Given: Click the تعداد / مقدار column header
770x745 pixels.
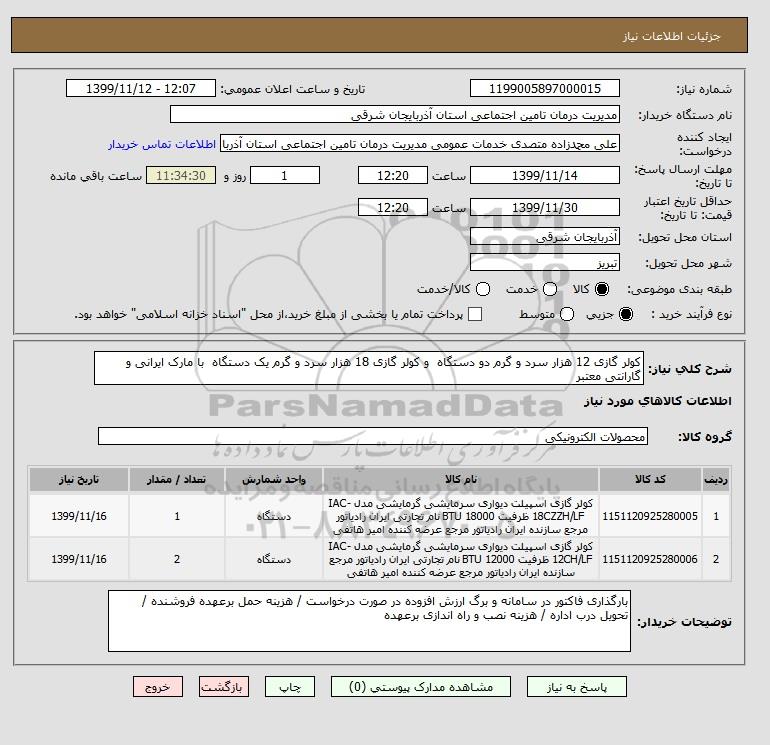Looking at the screenshot, I should click(177, 479).
